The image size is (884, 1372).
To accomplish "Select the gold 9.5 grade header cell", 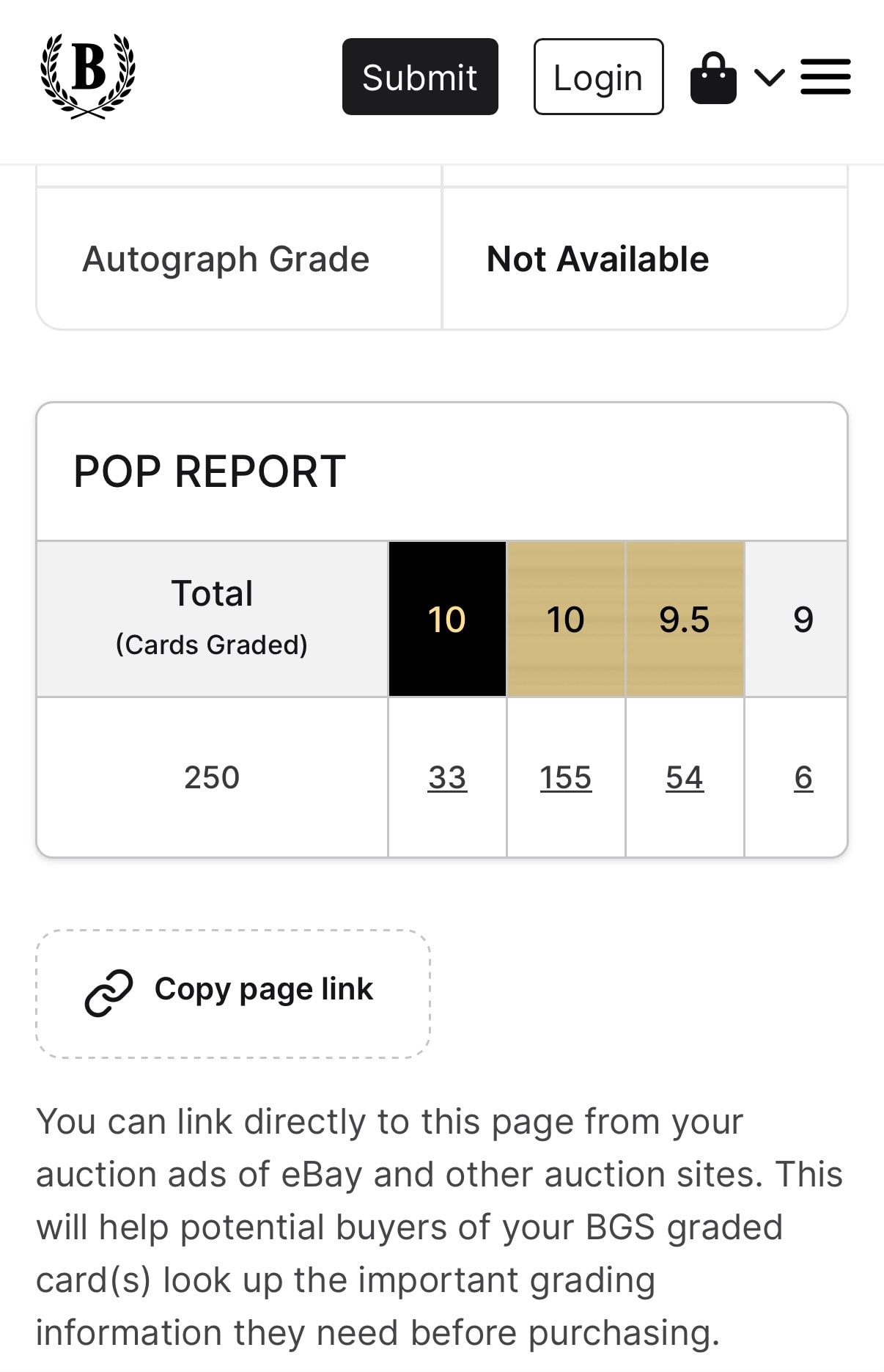I will [685, 619].
